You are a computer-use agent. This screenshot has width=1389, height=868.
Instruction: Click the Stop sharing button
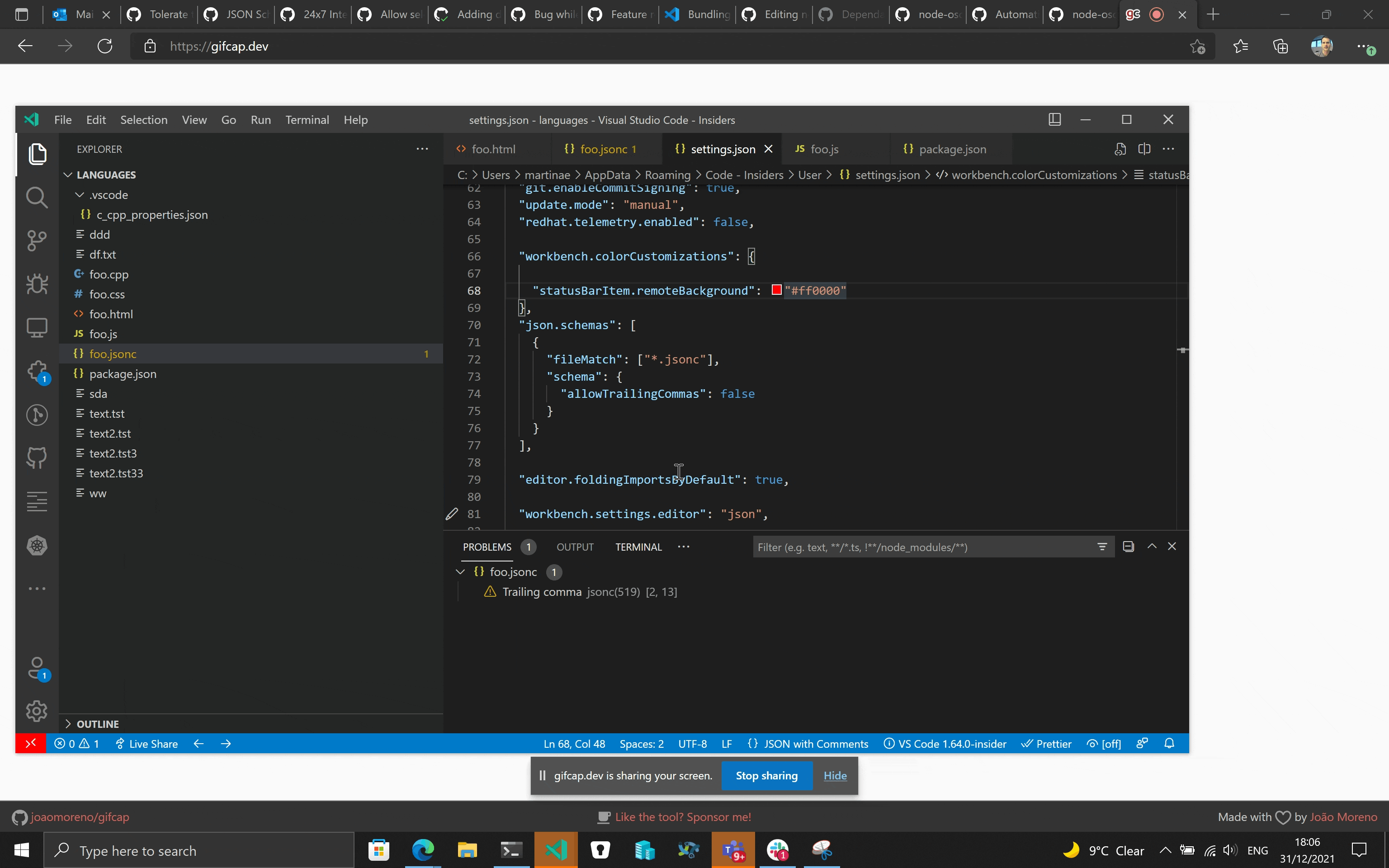766,775
